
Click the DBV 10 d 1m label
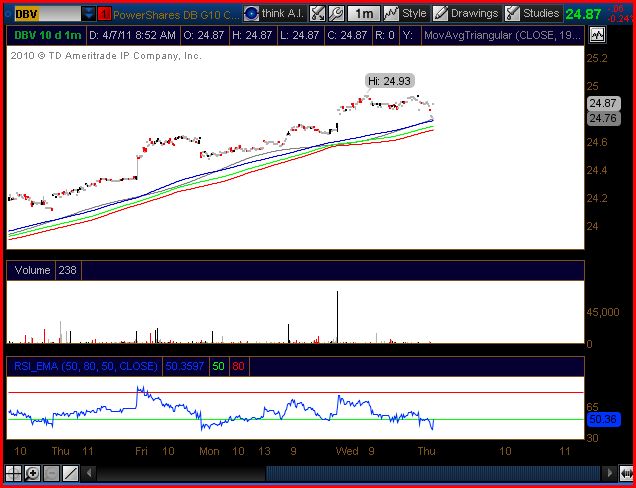coord(47,35)
